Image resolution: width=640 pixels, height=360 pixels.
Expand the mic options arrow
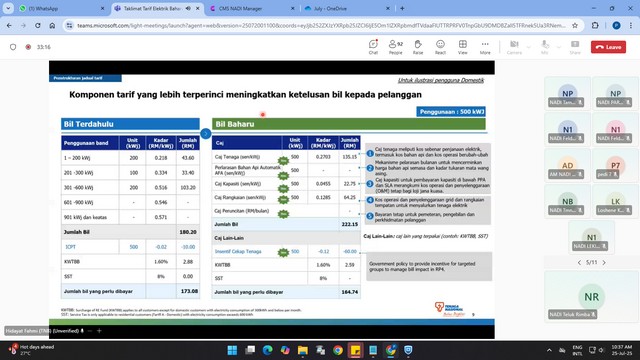click(x=559, y=47)
